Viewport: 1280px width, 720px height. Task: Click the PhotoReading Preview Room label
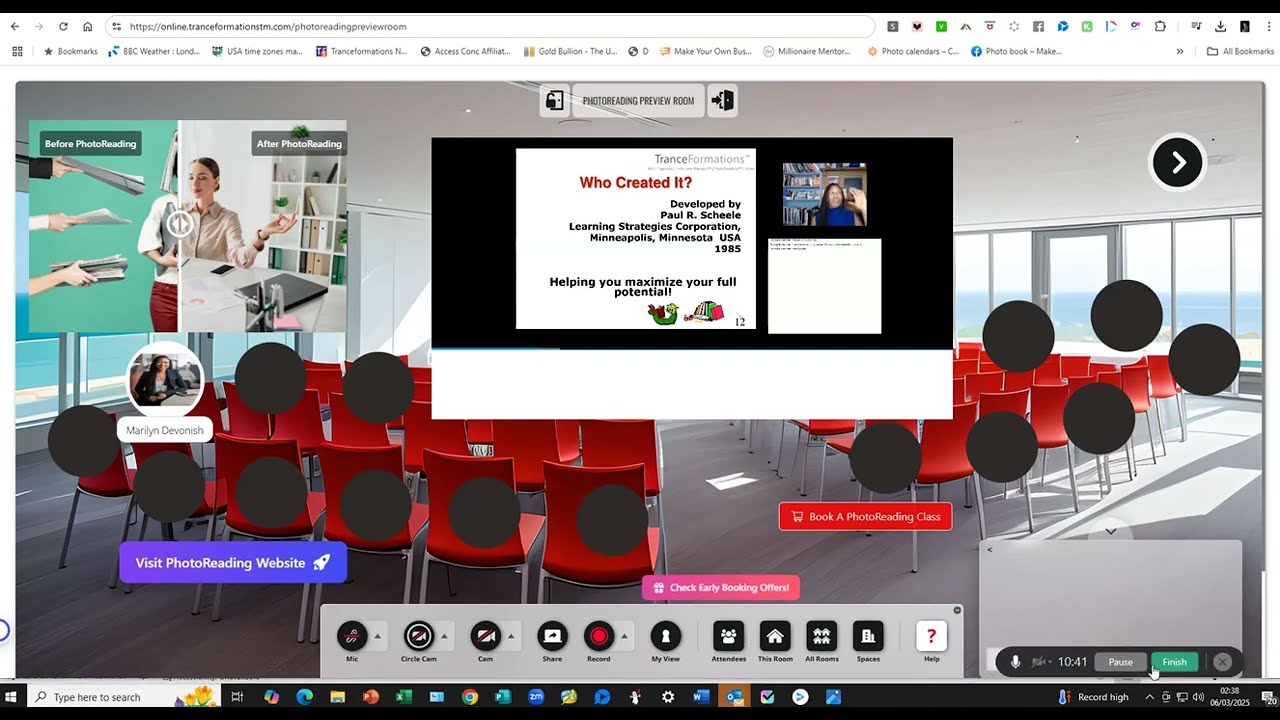tap(638, 101)
